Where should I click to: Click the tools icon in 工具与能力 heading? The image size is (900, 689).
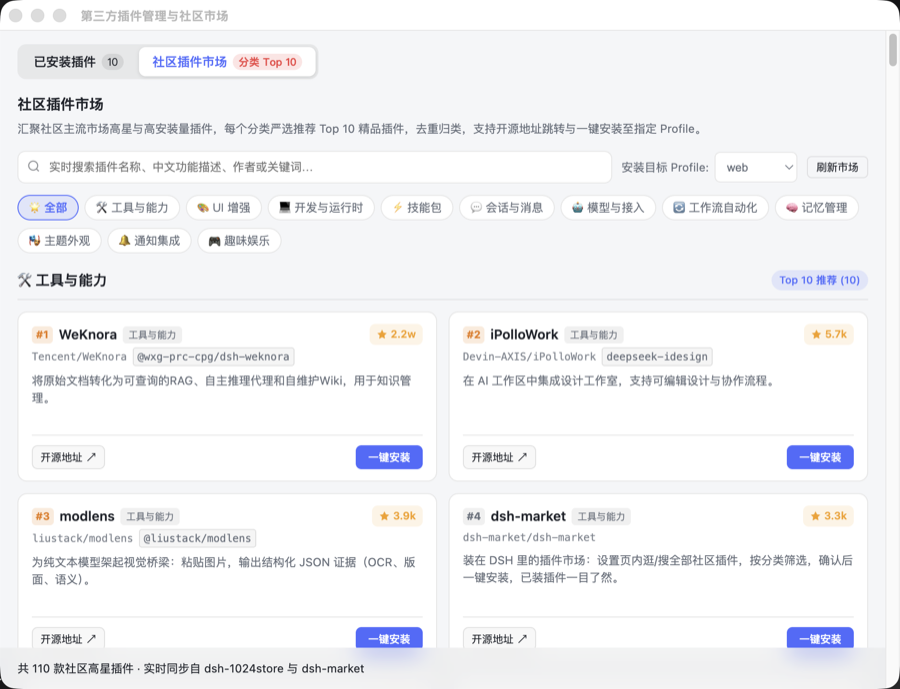[x=24, y=280]
